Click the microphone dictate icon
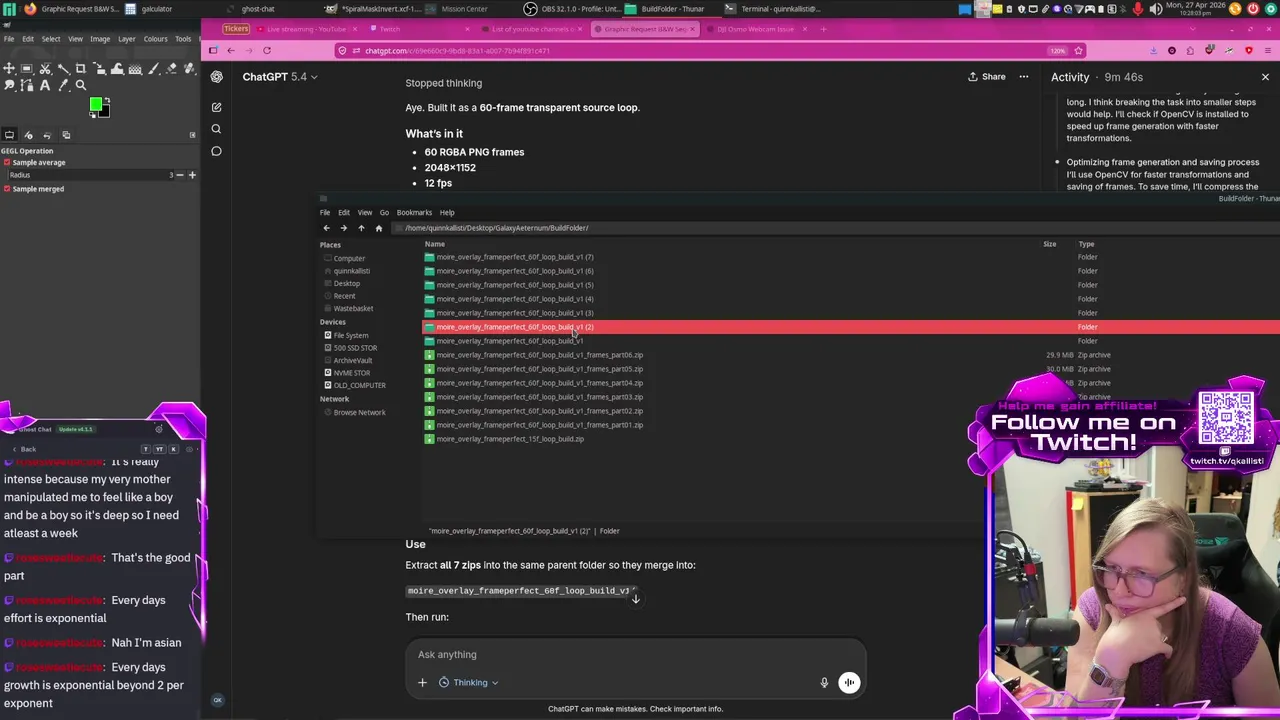 coord(824,682)
